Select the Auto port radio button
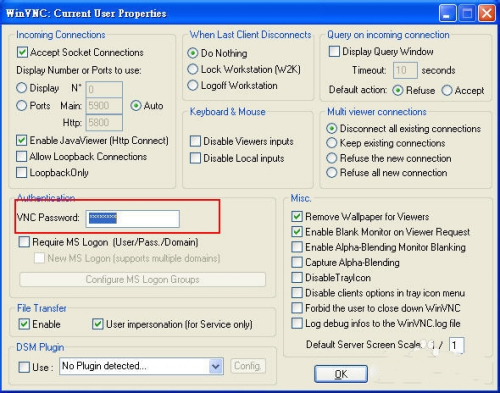Image resolution: width=500 pixels, height=393 pixels. point(136,106)
